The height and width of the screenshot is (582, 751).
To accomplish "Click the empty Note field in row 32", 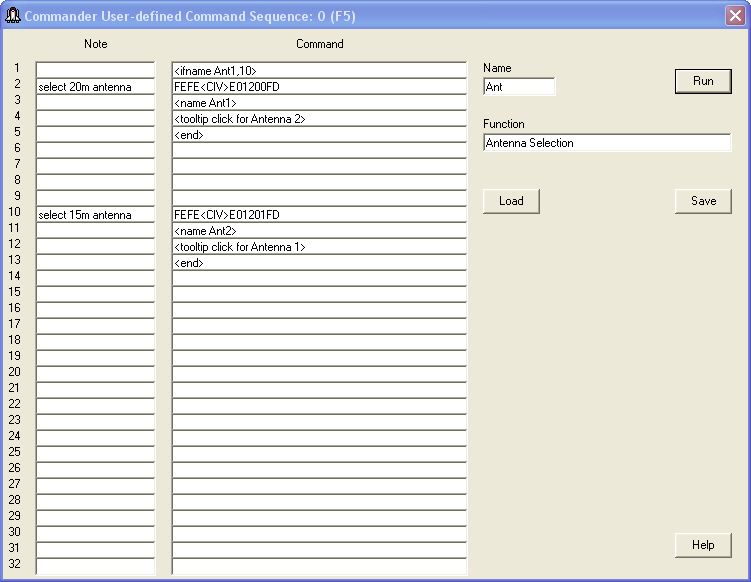I will (x=95, y=567).
